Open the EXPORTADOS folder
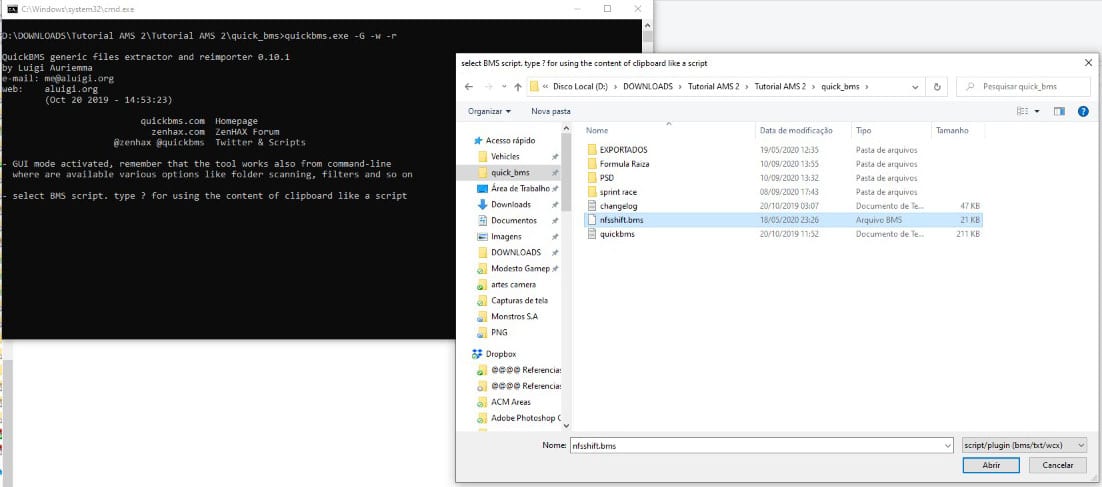This screenshot has height=487, width=1102. click(623, 150)
